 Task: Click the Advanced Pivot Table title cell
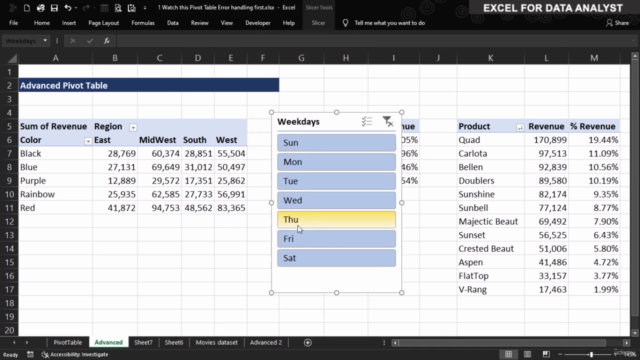[x=149, y=85]
